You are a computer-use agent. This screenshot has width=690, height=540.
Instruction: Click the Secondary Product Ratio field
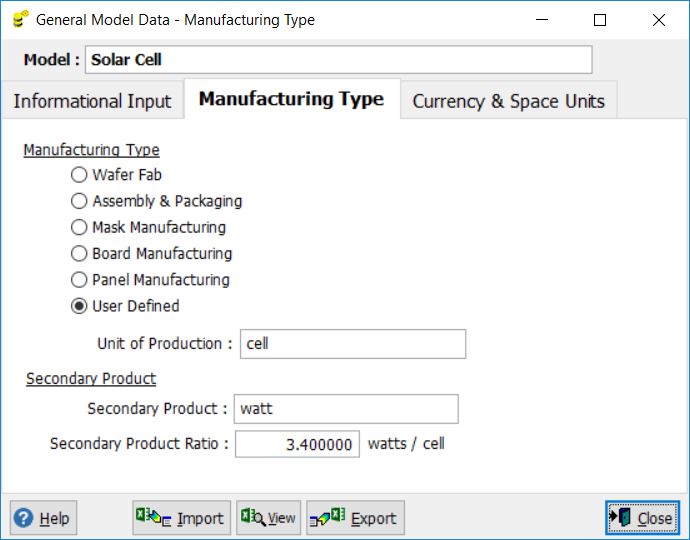pos(297,444)
